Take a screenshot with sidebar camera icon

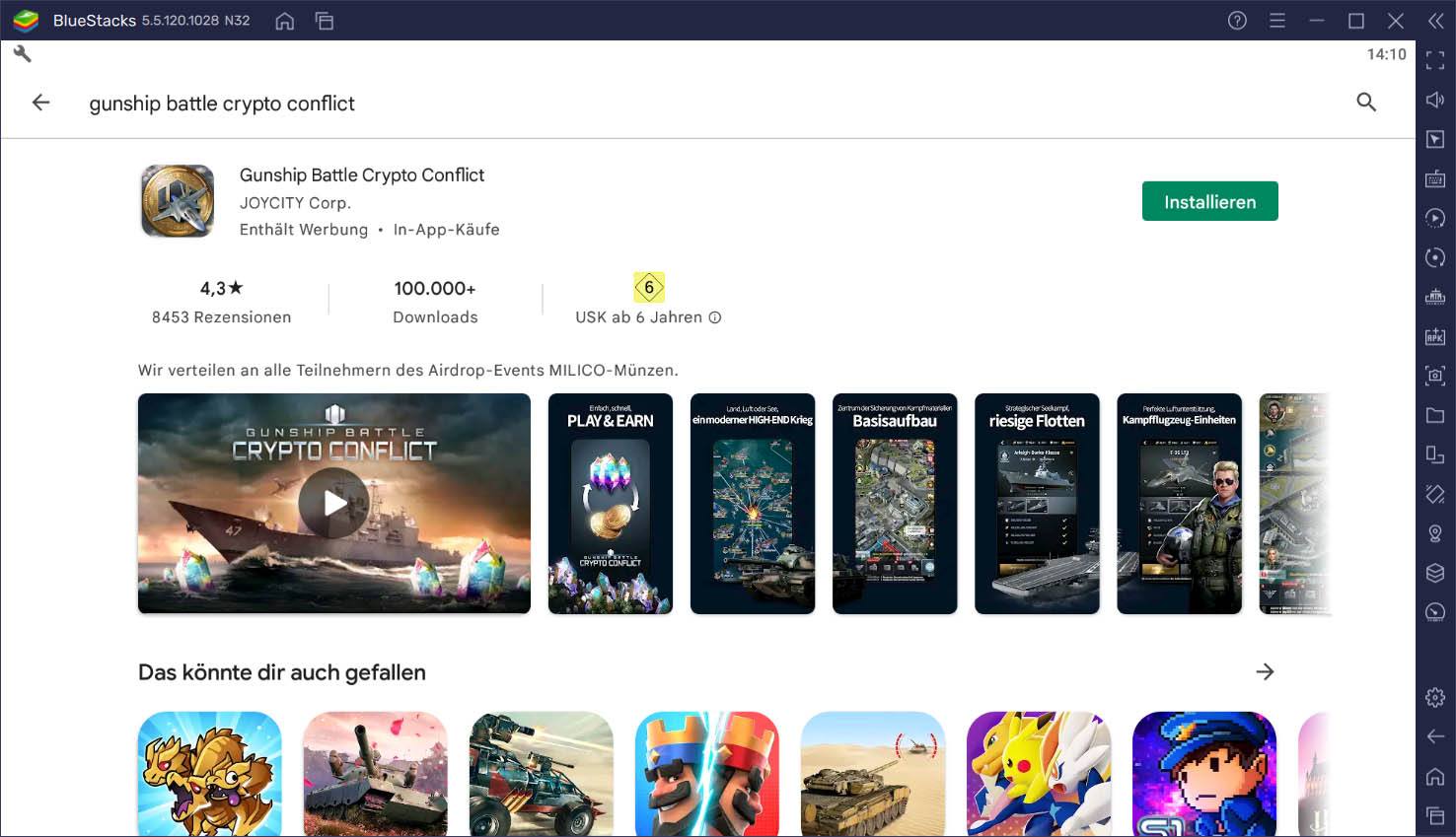[x=1435, y=376]
